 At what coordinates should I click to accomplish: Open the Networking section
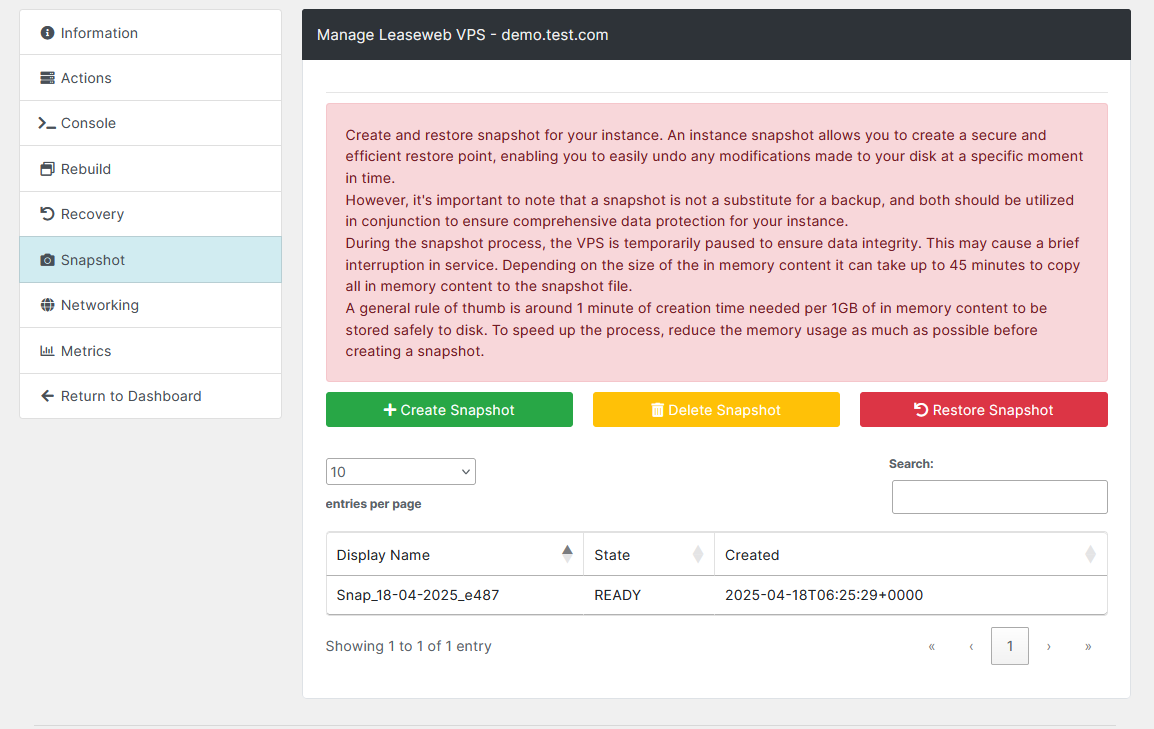coord(150,305)
